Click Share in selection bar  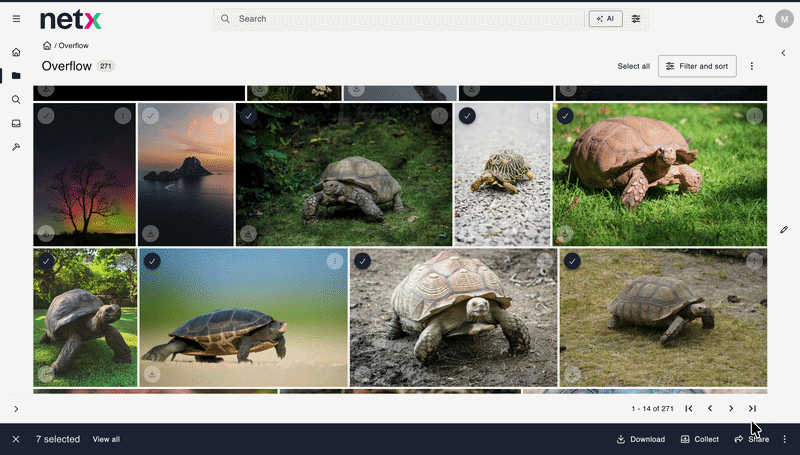pyautogui.click(x=752, y=439)
